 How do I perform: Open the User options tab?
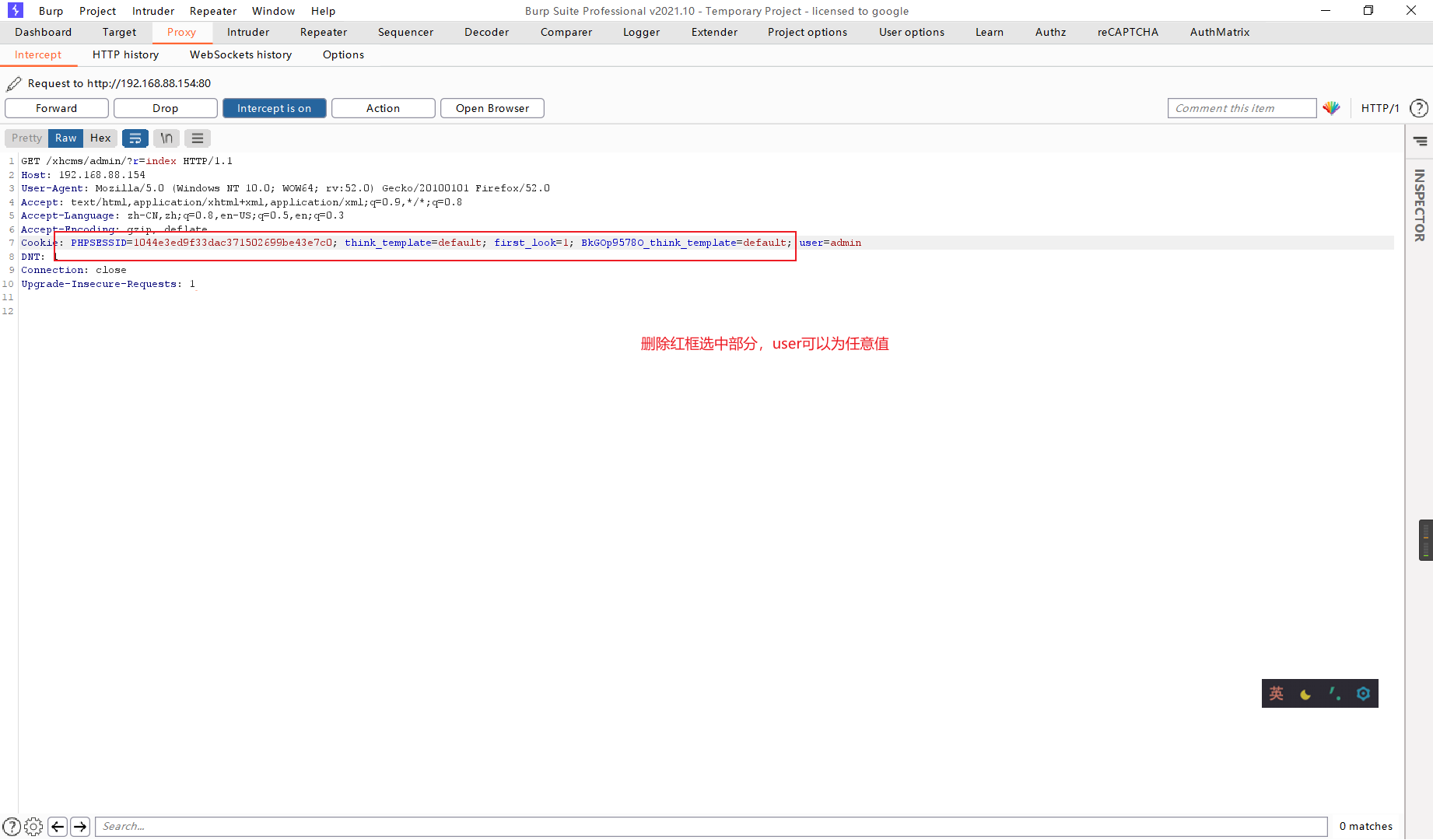pos(912,32)
